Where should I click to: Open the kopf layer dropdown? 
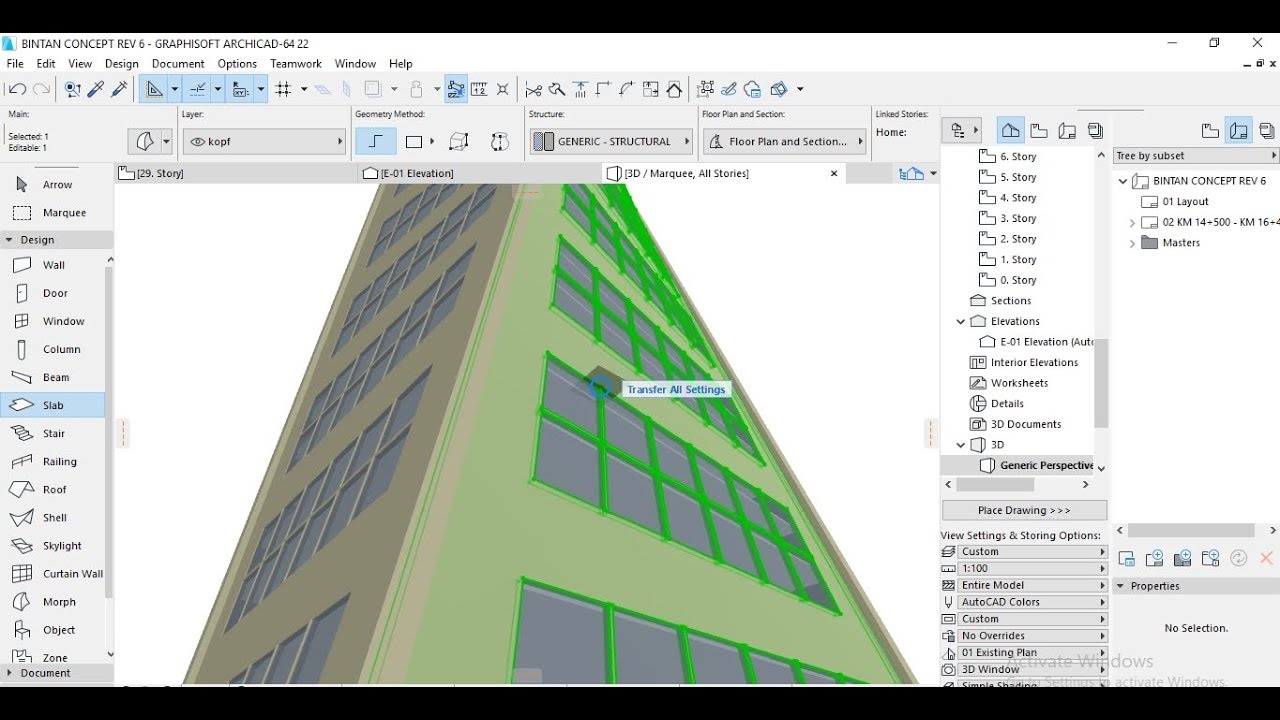point(264,142)
